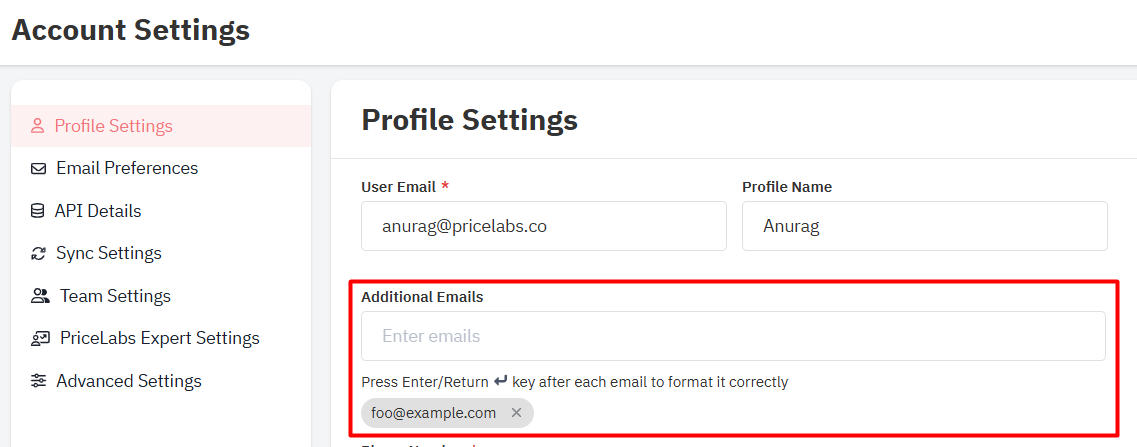
Task: Go to the API Details section
Action: pos(98,211)
